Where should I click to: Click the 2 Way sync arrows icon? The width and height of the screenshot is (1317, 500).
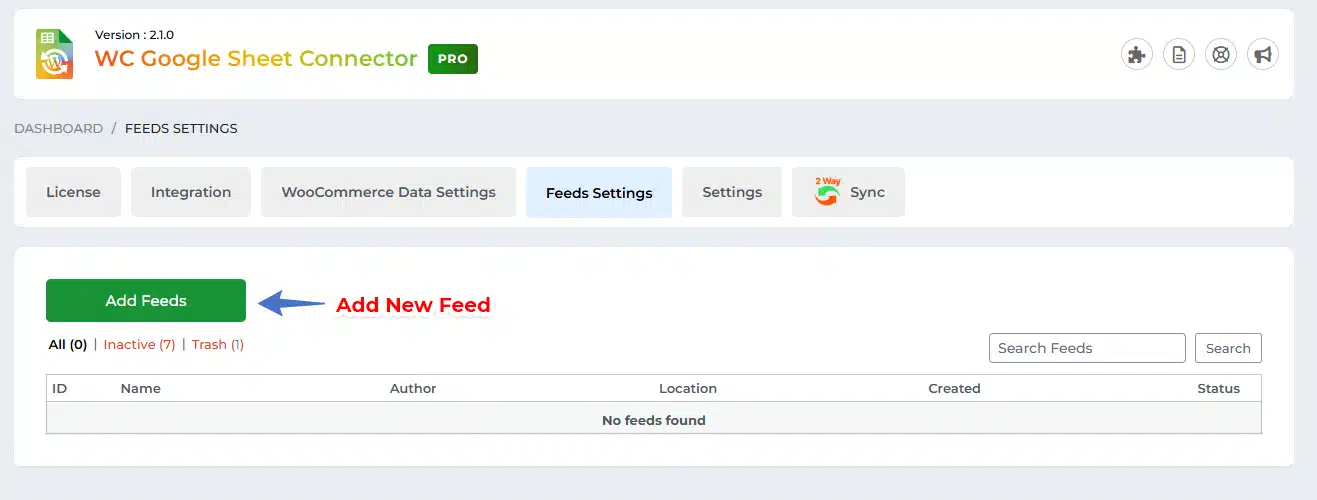(826, 192)
